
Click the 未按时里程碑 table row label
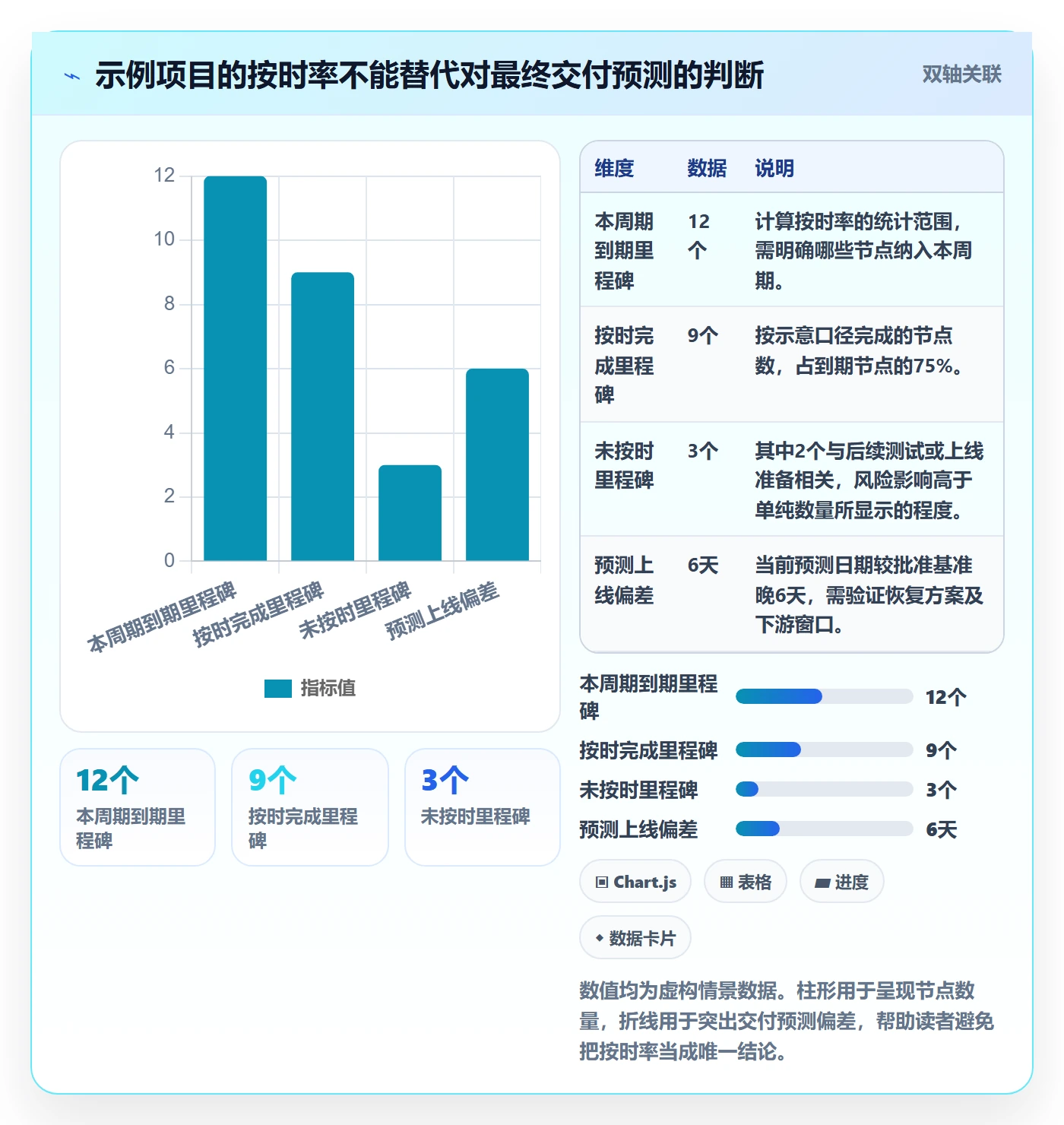pyautogui.click(x=624, y=465)
